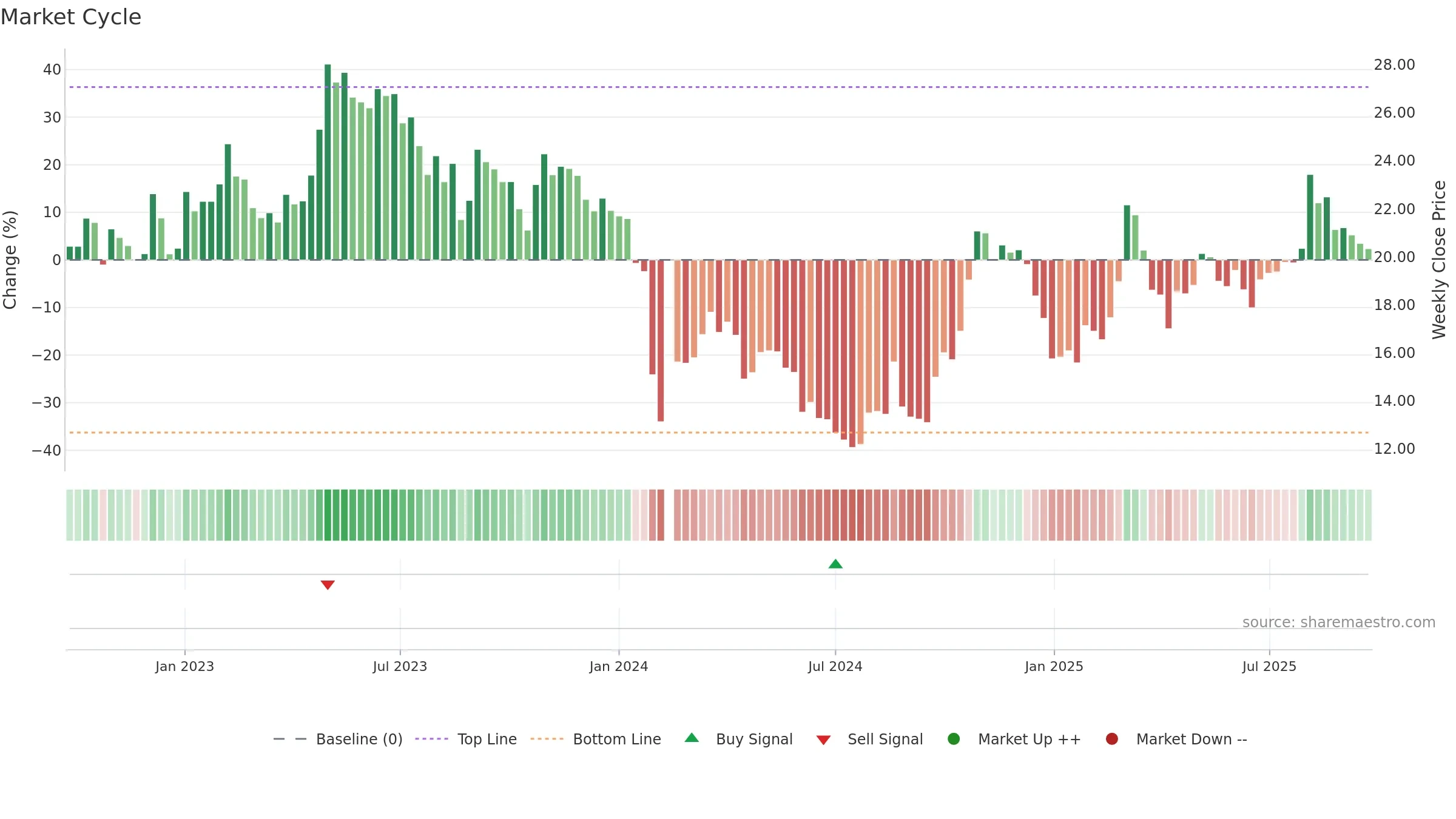Click the Jul 2025 axis label
This screenshot has height=819, width=1456.
click(x=1269, y=666)
